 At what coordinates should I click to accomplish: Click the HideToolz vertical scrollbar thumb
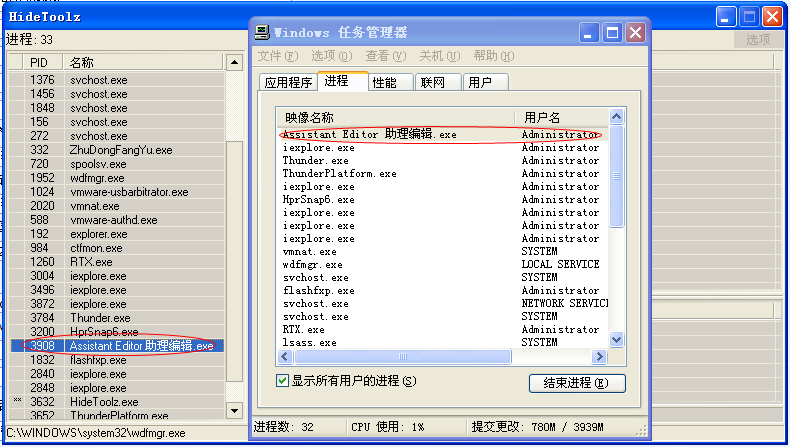pyautogui.click(x=234, y=262)
